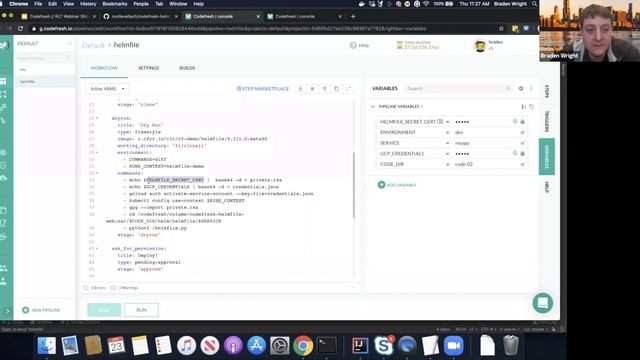This screenshot has width=640, height=360.
Task: Click the Default breadcrumb link
Action: coord(93,45)
